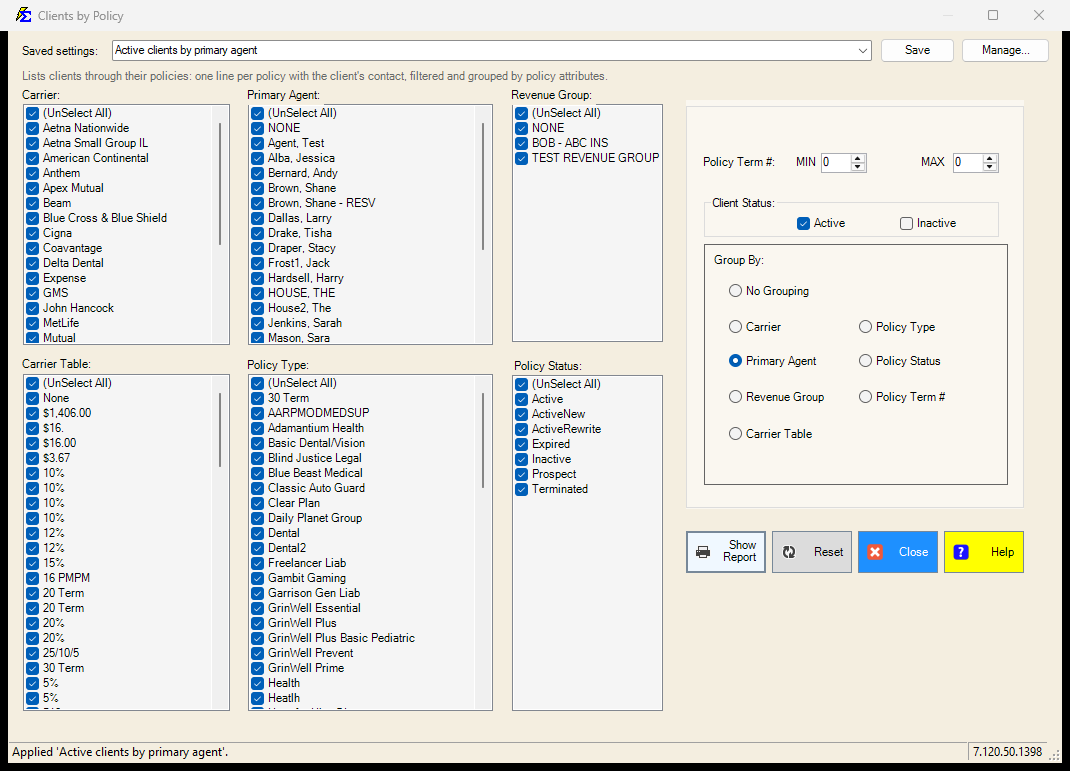This screenshot has width=1070, height=771.
Task: Uncheck Prospect policy status
Action: pos(521,474)
